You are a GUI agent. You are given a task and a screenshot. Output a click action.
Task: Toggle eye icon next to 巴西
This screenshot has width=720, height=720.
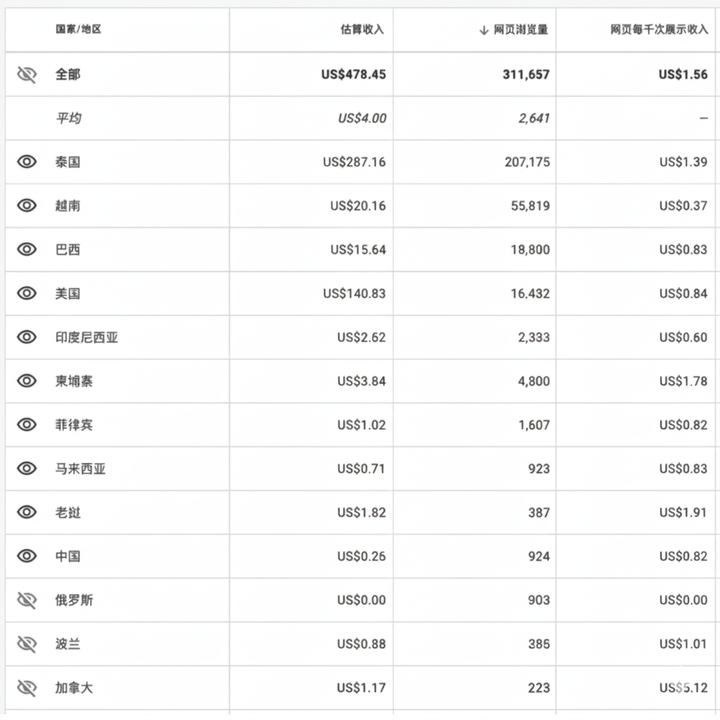pos(27,250)
